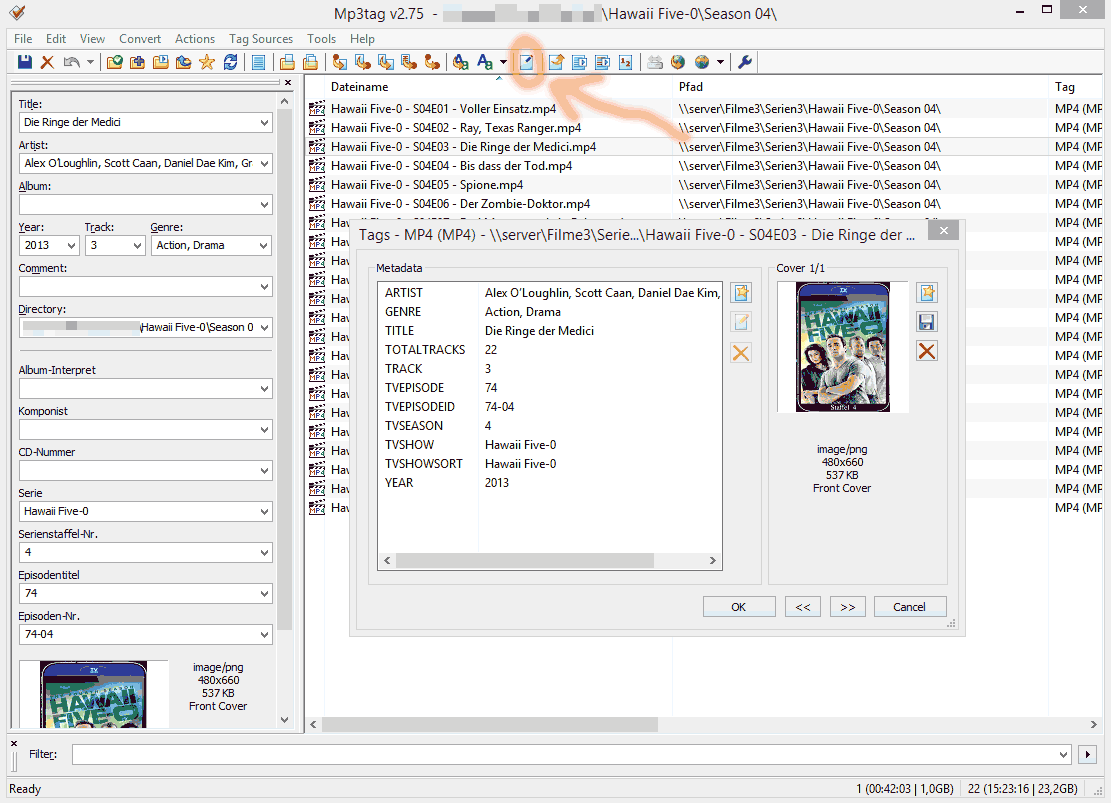
Task: Click the first globe tag source icon
Action: click(678, 62)
